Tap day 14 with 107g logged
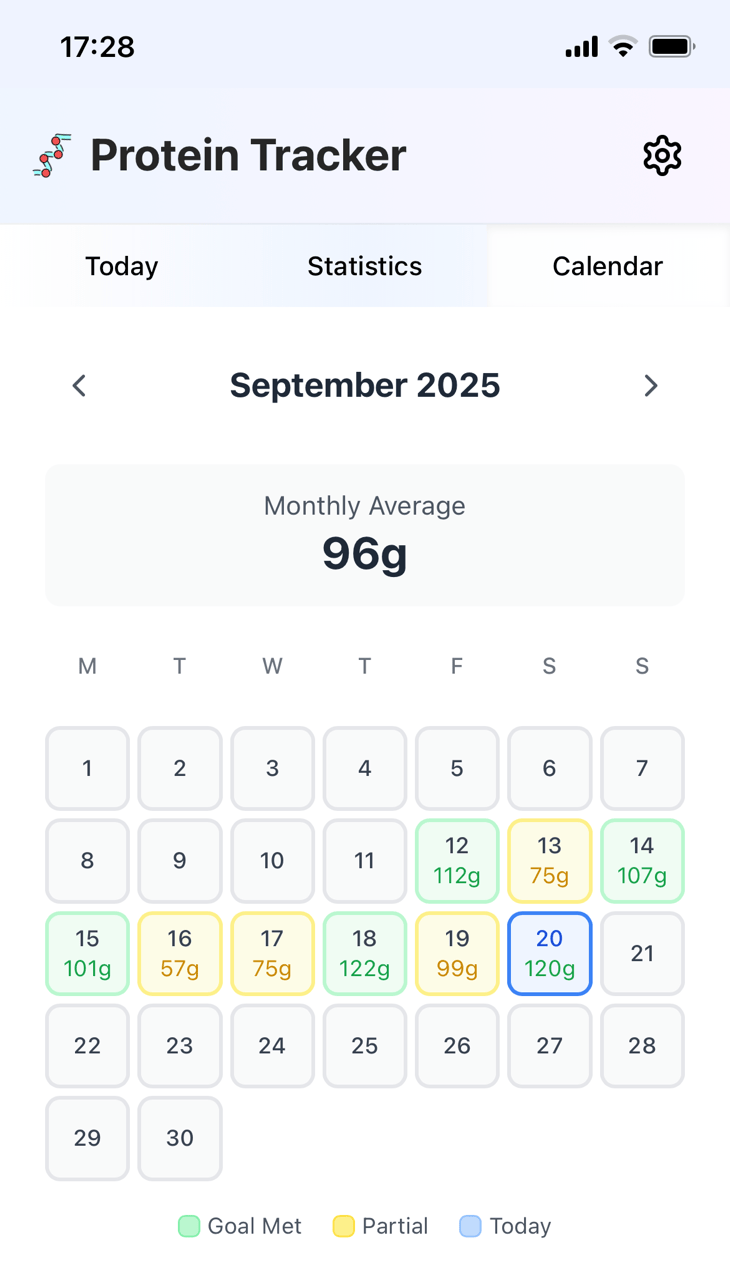Image resolution: width=730 pixels, height=1280 pixels. [x=642, y=861]
